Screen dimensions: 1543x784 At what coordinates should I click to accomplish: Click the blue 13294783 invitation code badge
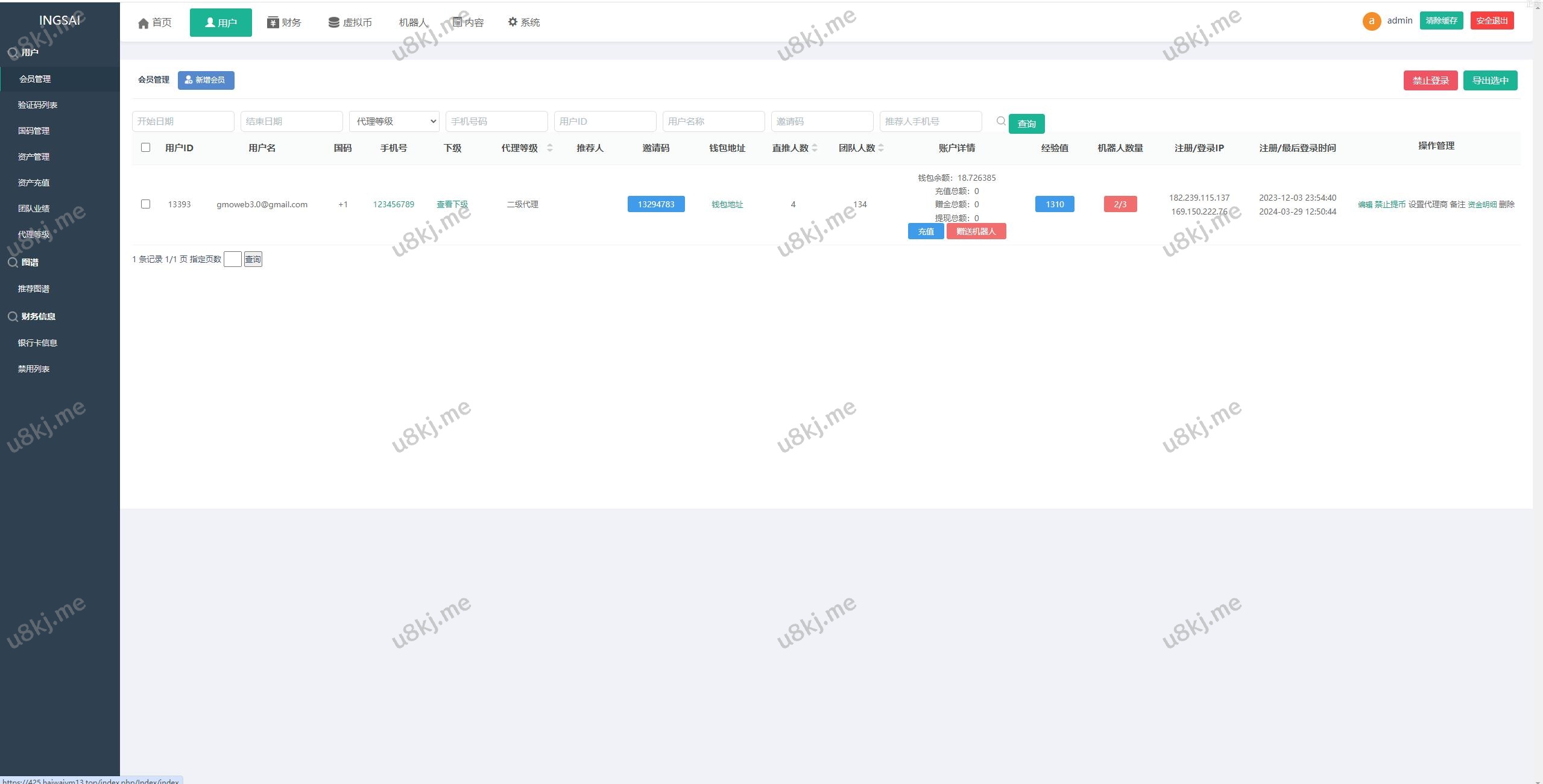[x=655, y=204]
